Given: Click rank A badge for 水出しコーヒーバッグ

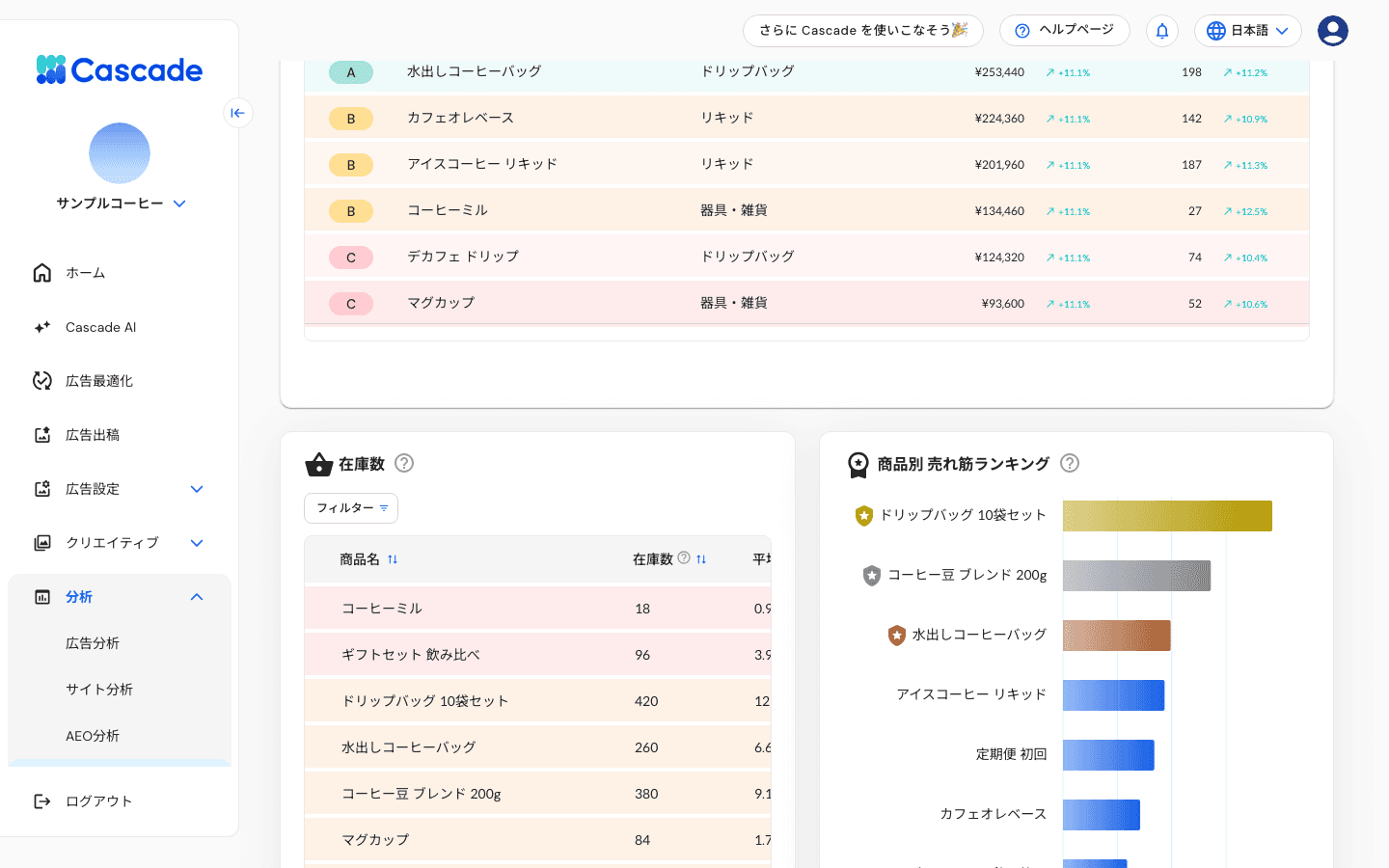Looking at the screenshot, I should (x=351, y=72).
